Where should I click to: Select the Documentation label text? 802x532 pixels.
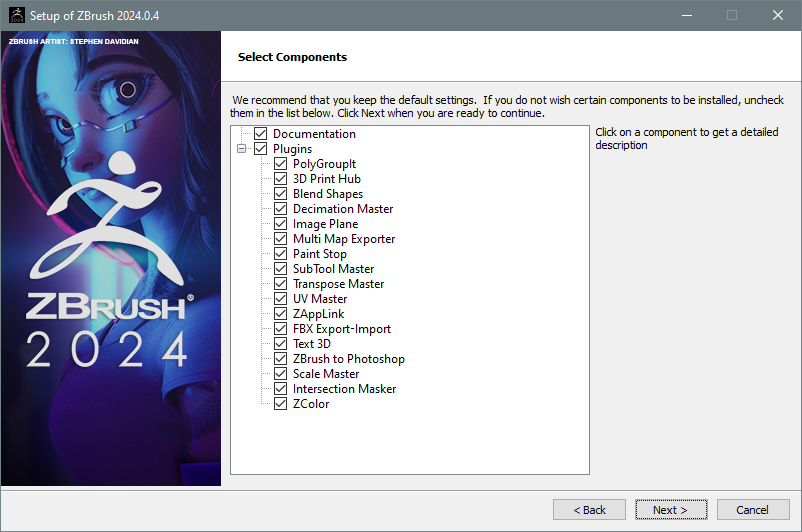(314, 134)
